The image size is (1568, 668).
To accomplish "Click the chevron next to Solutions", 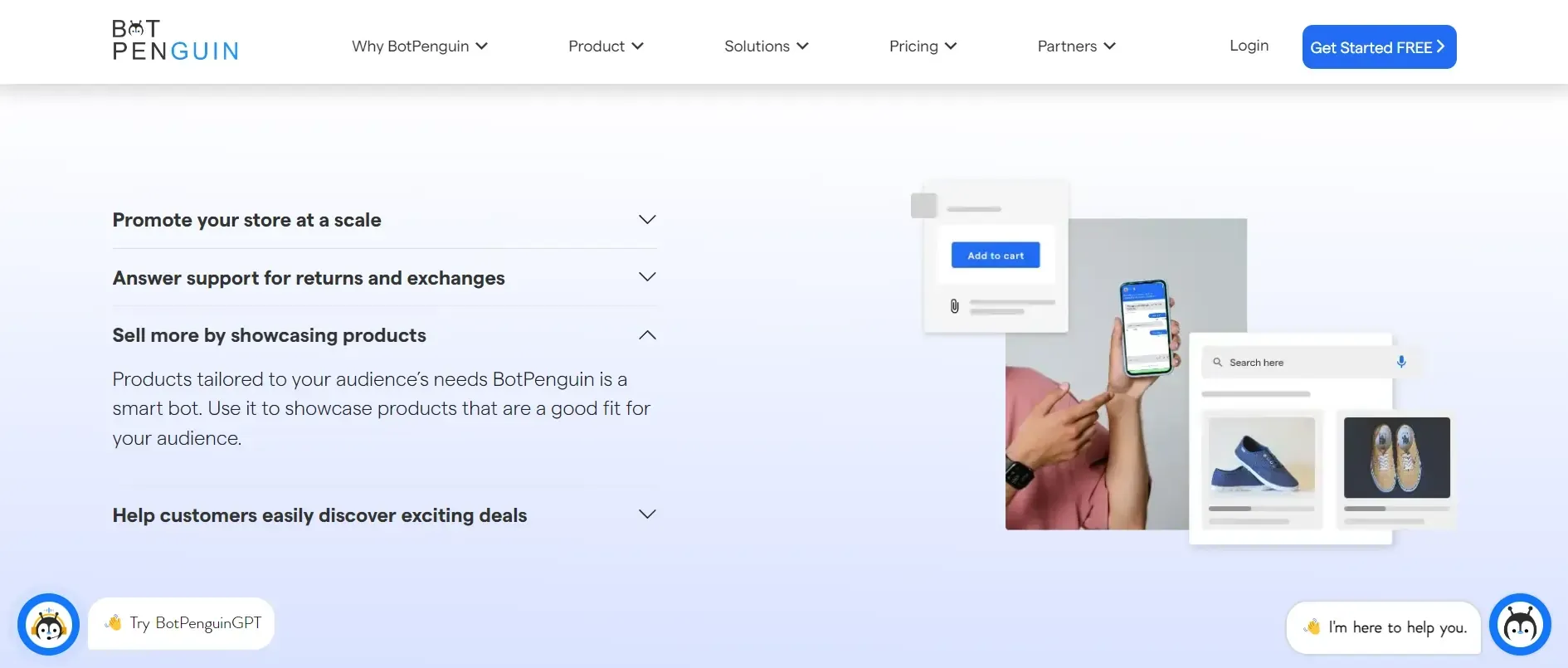I will coord(802,46).
